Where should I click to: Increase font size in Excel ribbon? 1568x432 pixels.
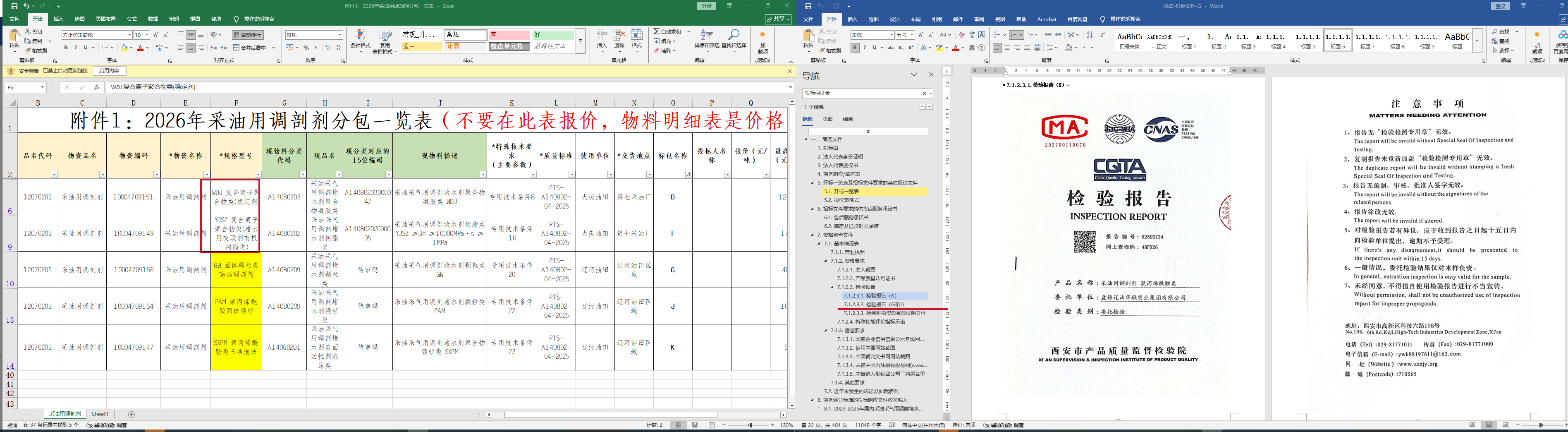tap(156, 35)
